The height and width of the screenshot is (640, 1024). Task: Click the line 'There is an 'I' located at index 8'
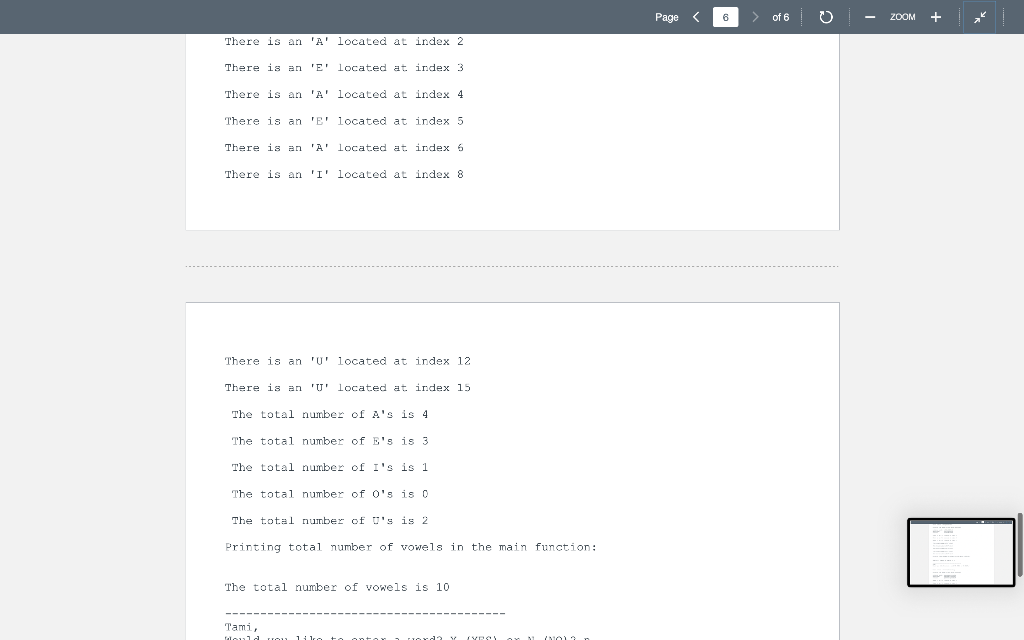[344, 174]
